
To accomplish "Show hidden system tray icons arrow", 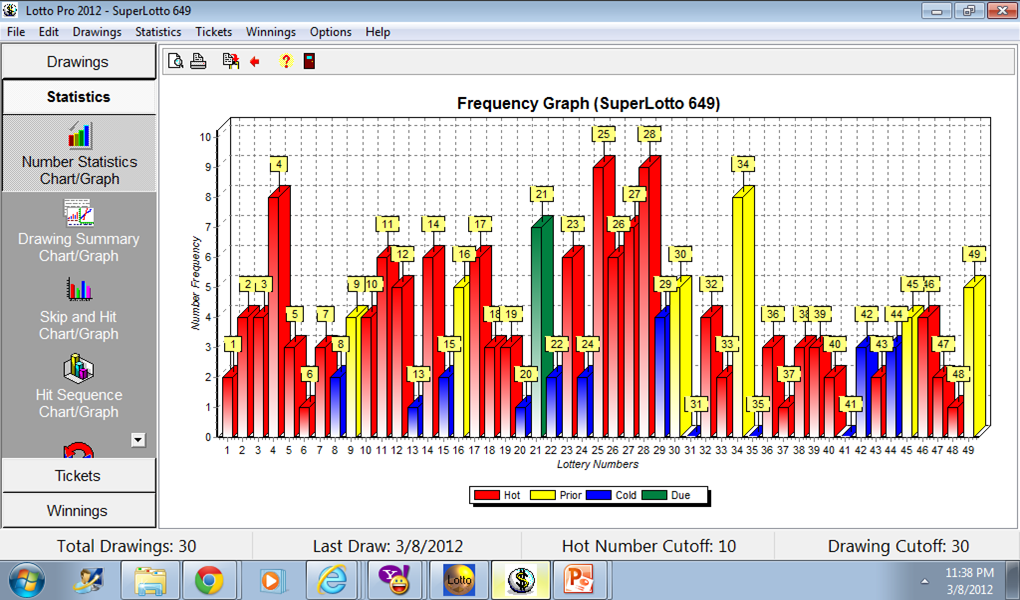I will (x=924, y=581).
